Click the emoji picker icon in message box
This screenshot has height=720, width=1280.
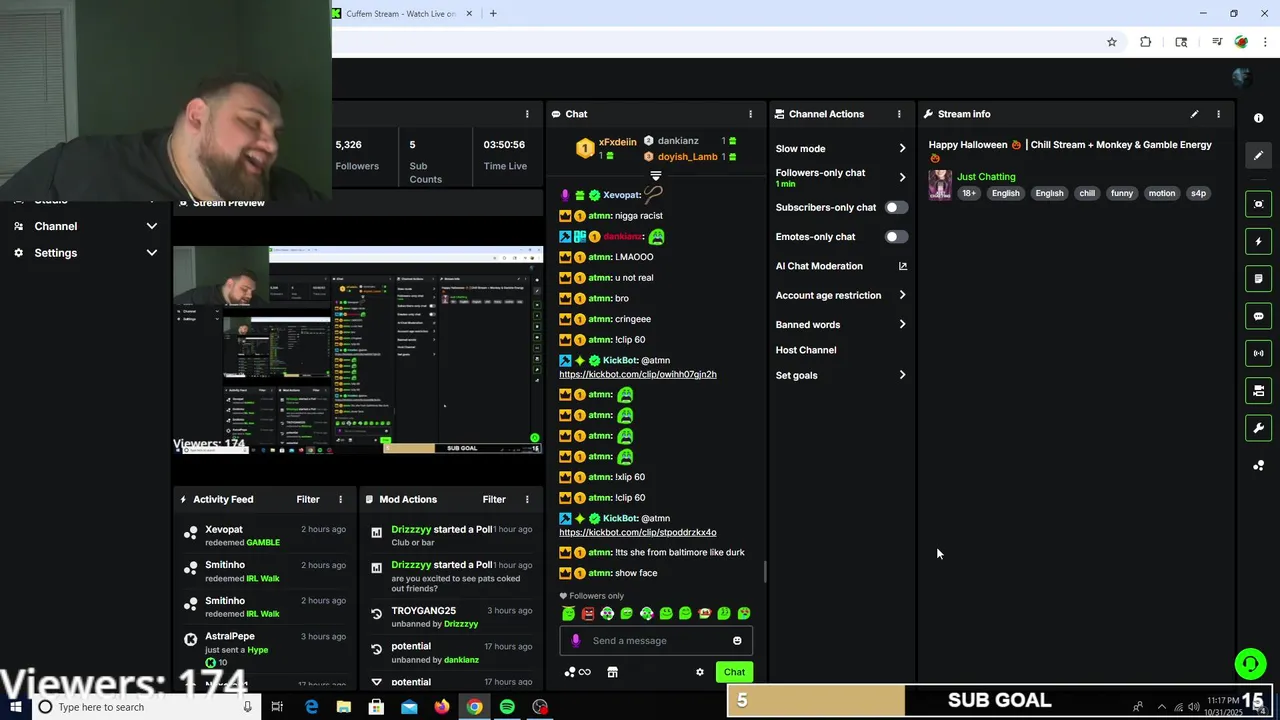coord(737,641)
